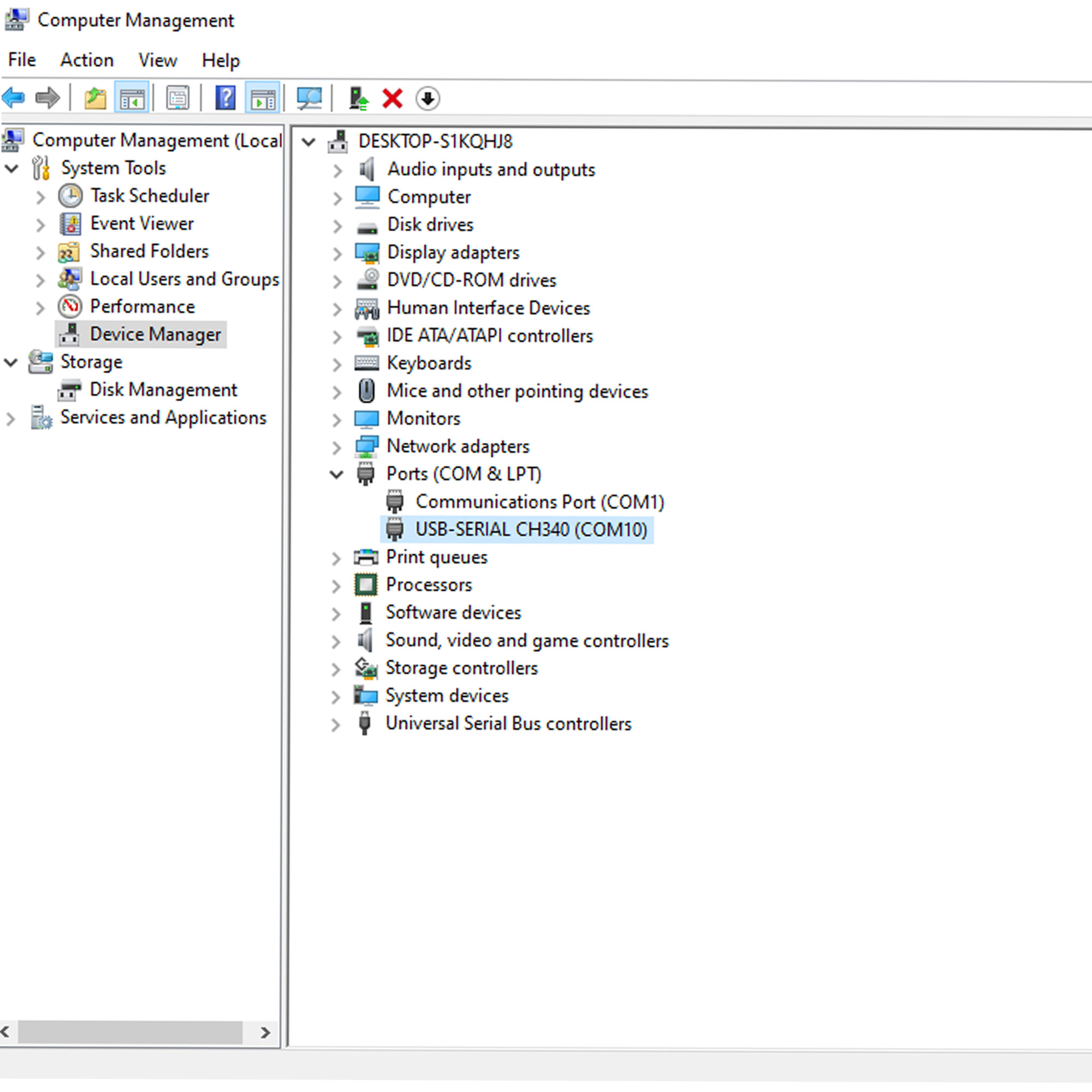Click the Properties toolbar icon
This screenshot has height=1092, width=1092.
pyautogui.click(x=178, y=98)
